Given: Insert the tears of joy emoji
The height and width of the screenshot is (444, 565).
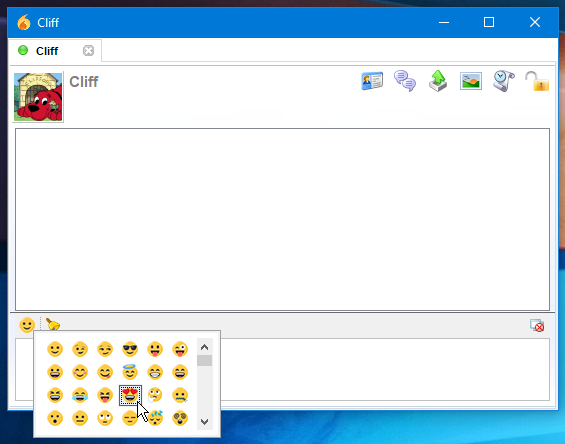Looking at the screenshot, I should pos(80,395).
